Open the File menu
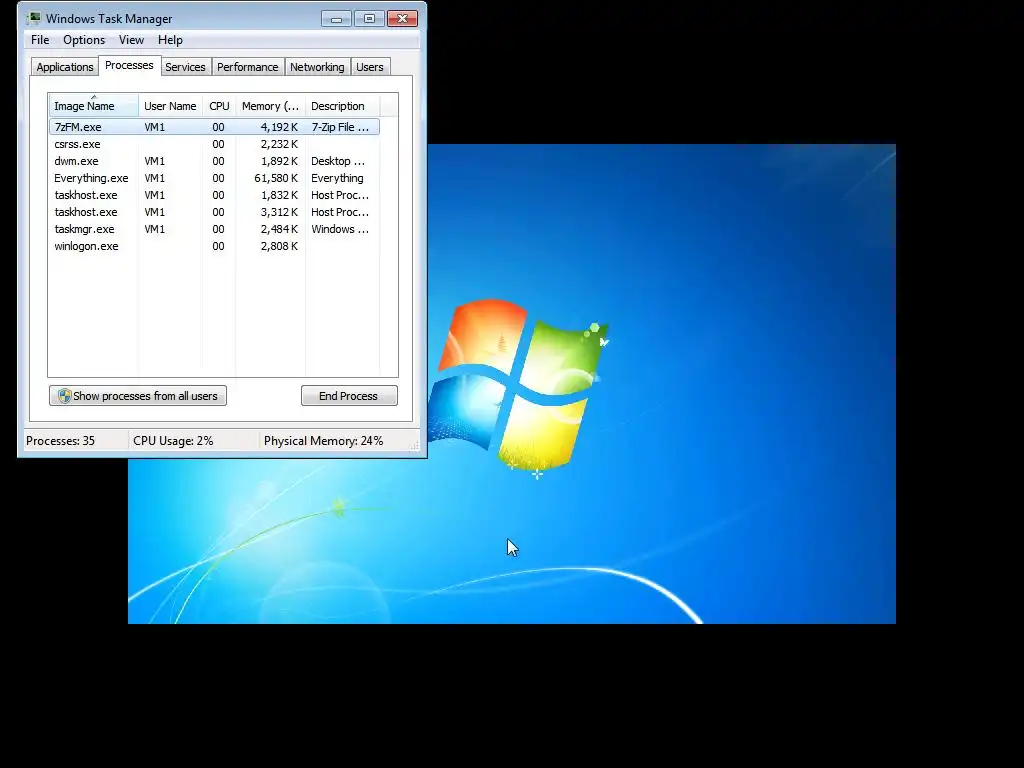Viewport: 1024px width, 768px height. pyautogui.click(x=40, y=40)
